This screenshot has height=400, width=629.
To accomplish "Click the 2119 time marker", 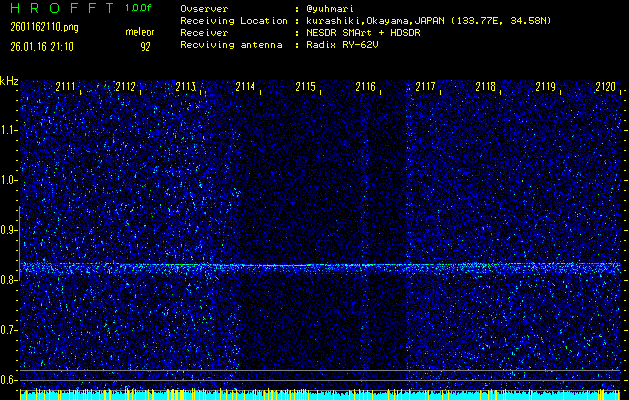I will [x=546, y=87].
